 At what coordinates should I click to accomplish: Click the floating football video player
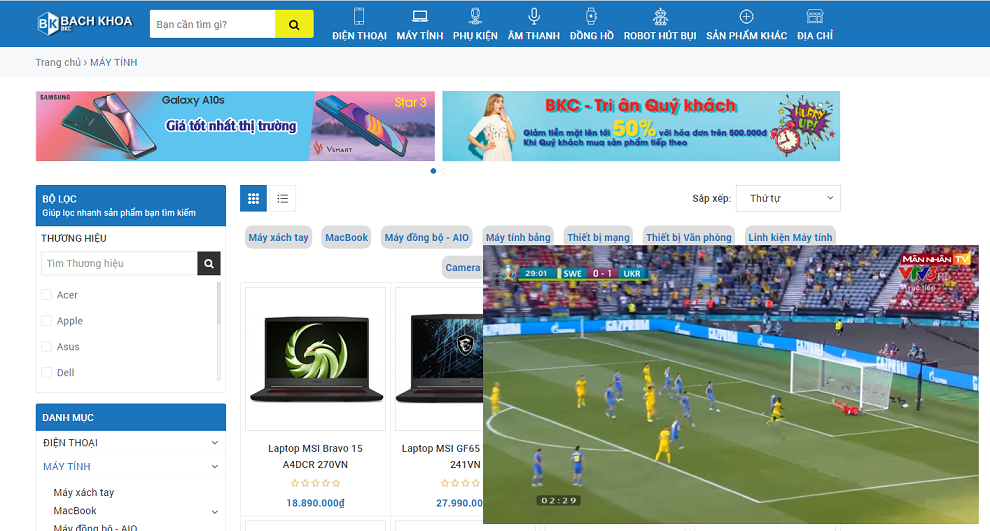731,385
